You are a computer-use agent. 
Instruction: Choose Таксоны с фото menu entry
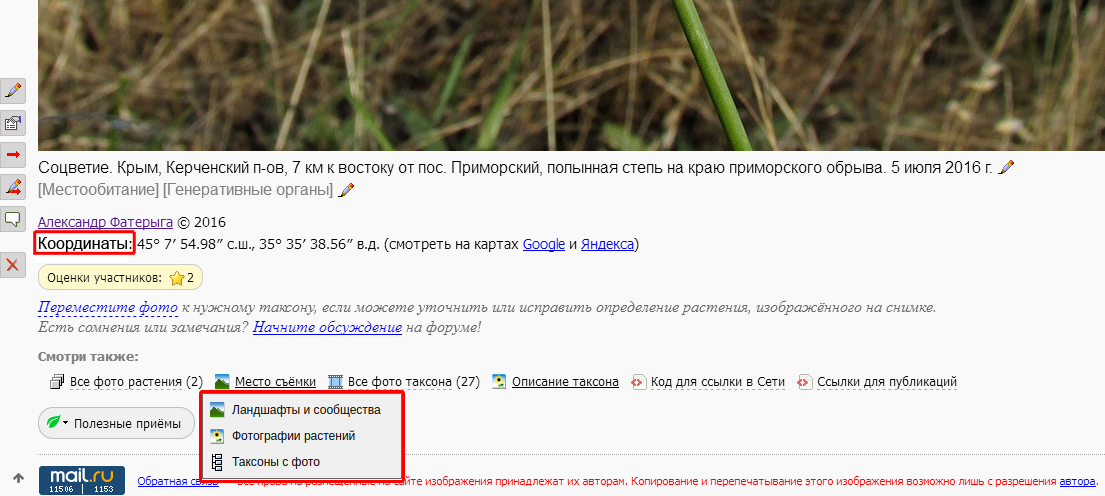point(276,462)
